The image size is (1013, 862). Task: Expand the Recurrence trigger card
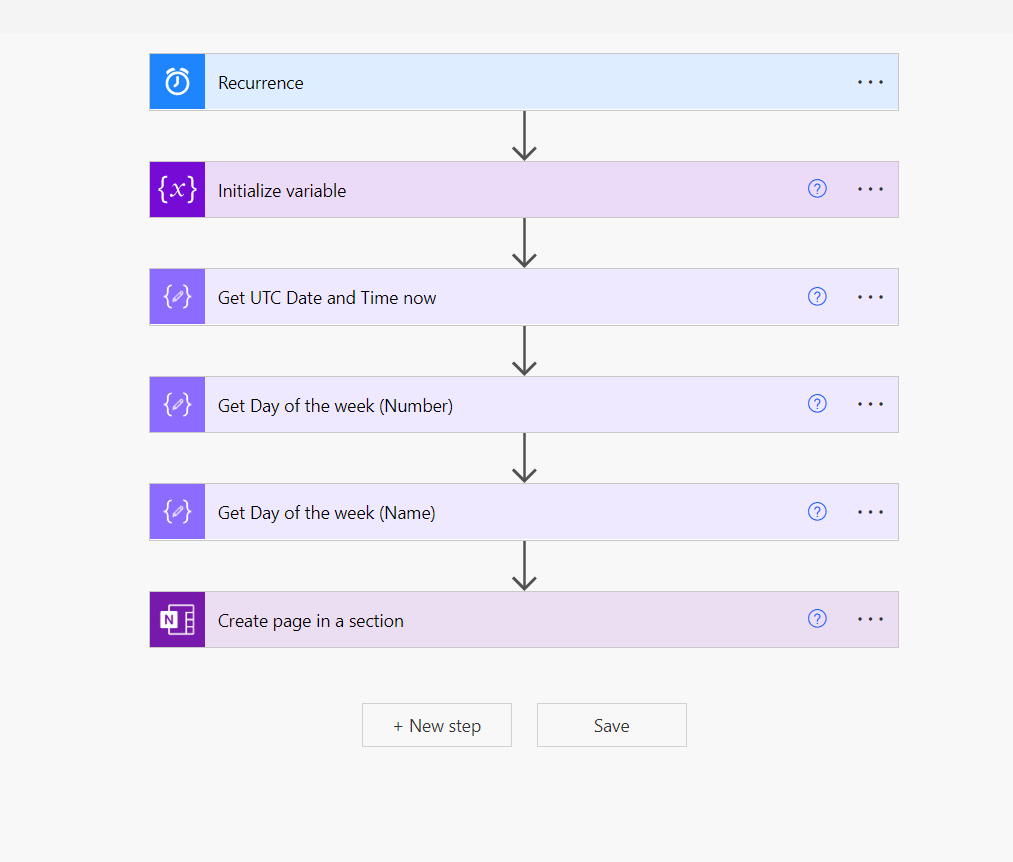pyautogui.click(x=500, y=82)
